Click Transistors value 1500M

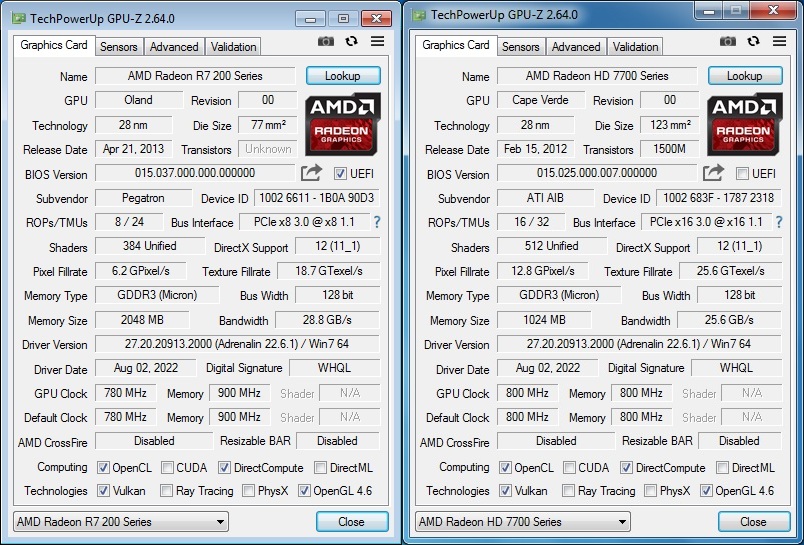coord(670,149)
